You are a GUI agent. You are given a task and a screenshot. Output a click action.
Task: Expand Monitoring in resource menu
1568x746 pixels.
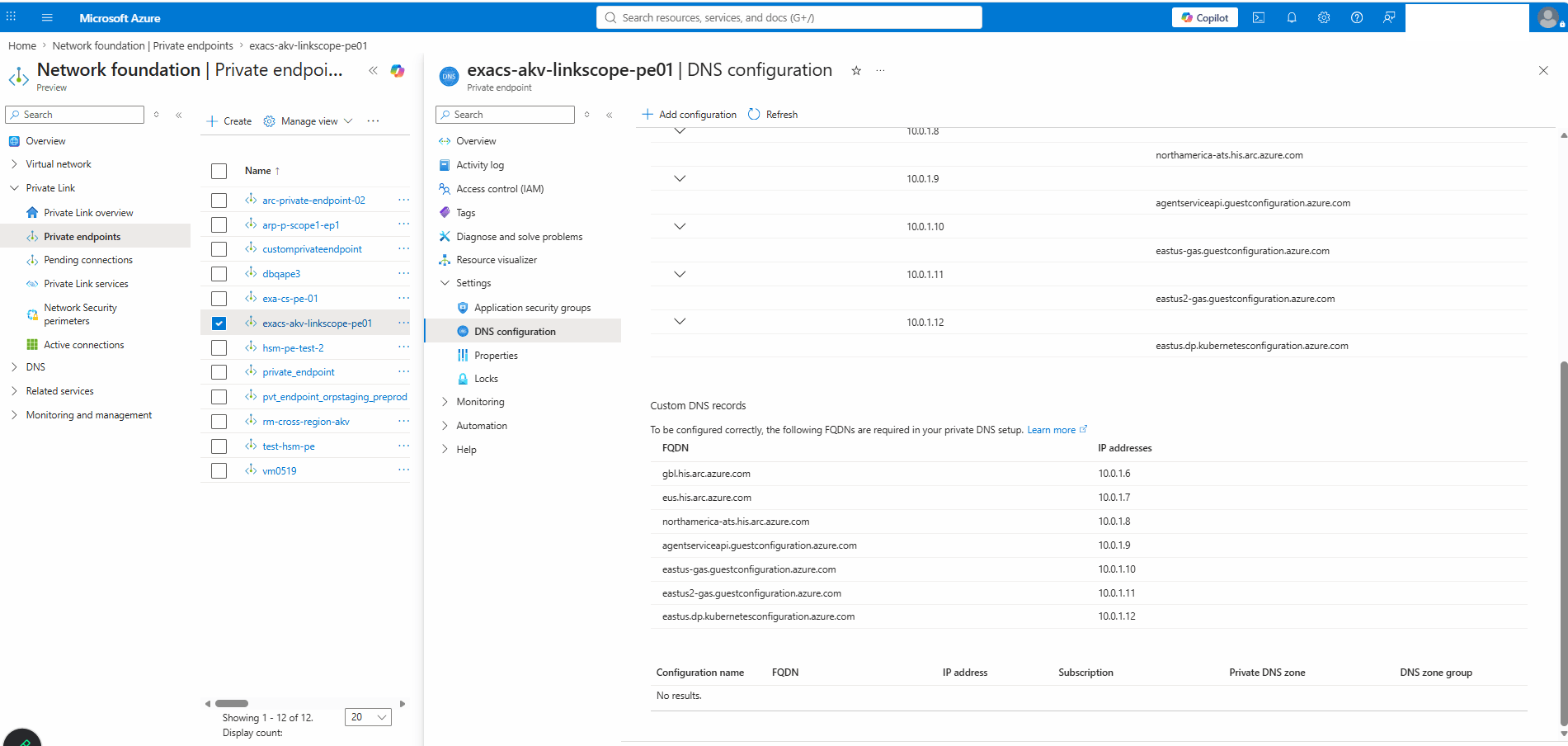[445, 402]
